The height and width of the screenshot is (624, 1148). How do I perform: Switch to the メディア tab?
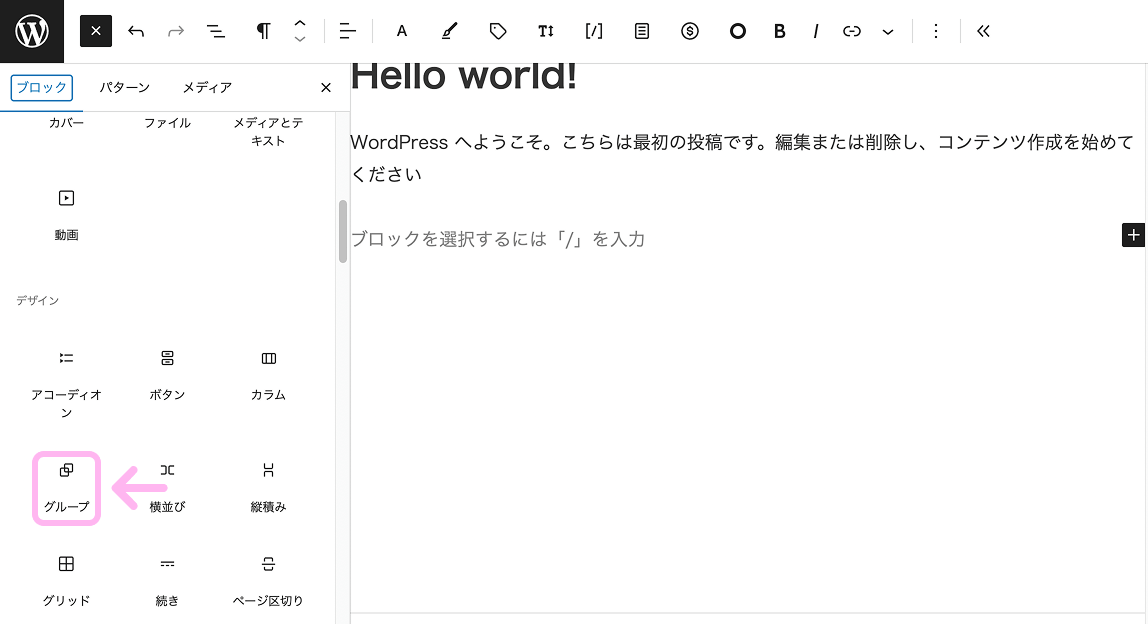coord(207,87)
